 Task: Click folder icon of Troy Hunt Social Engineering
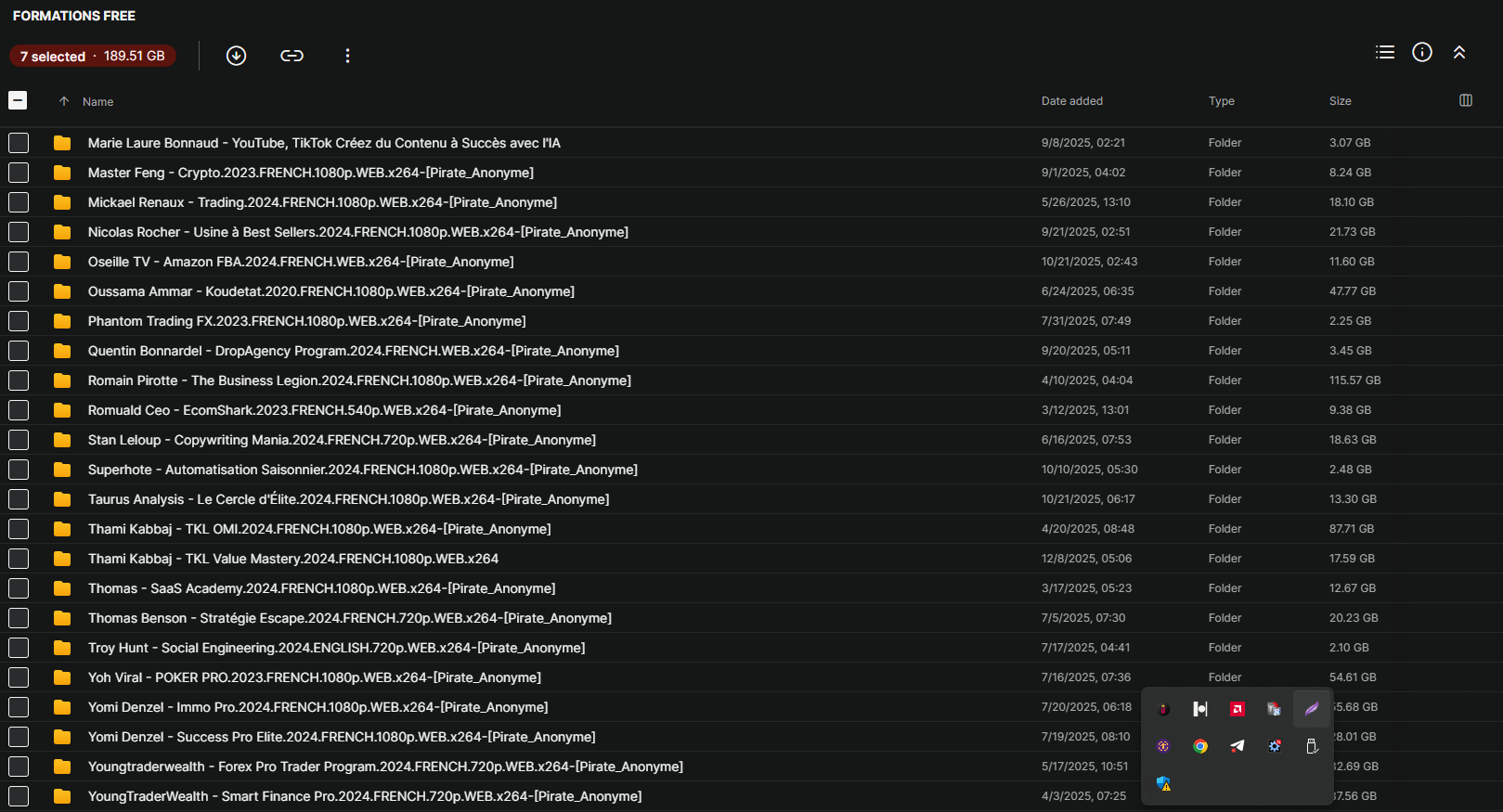pyautogui.click(x=62, y=648)
